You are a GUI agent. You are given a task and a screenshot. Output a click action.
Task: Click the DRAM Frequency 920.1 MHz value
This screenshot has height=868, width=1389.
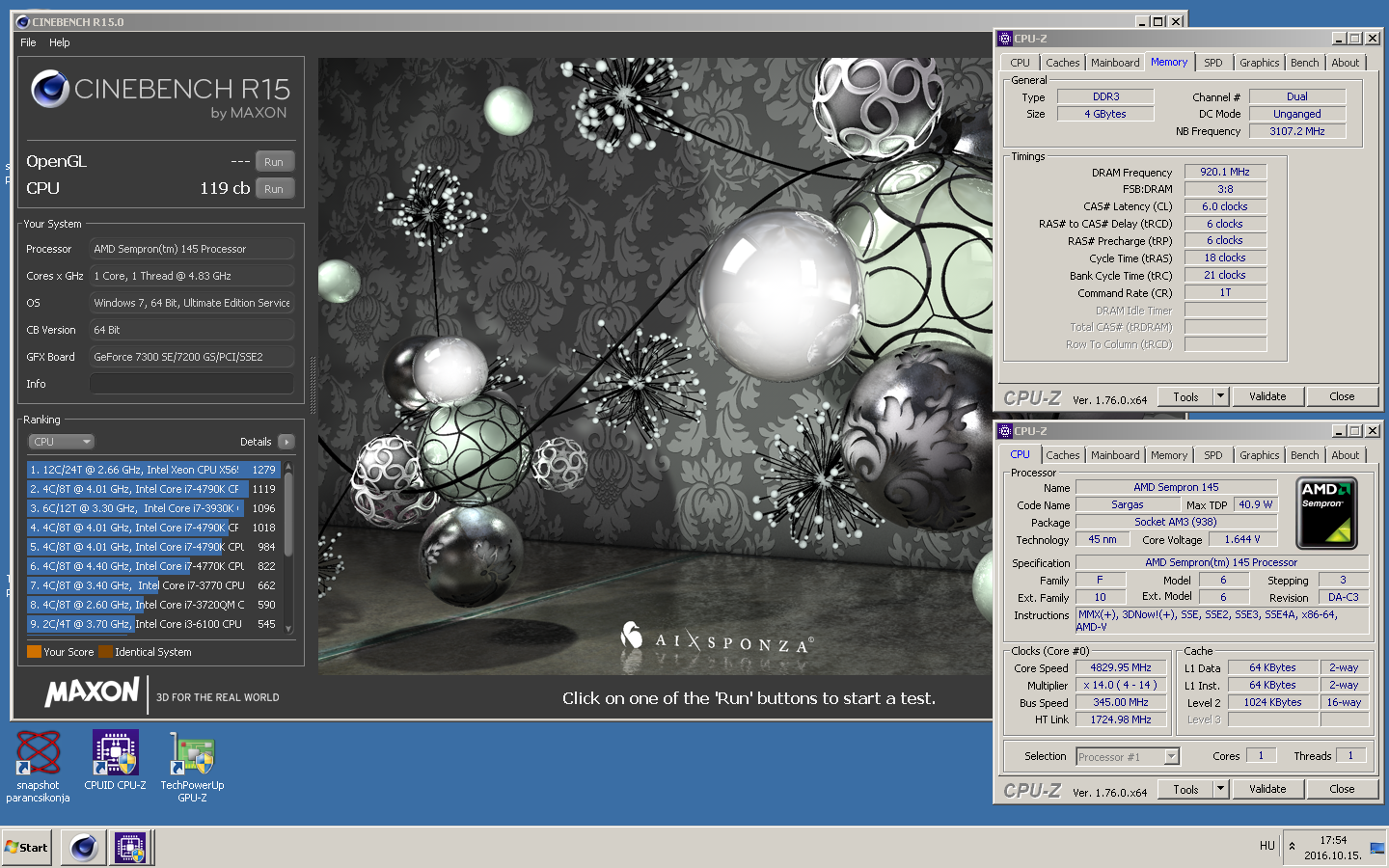coord(1225,172)
